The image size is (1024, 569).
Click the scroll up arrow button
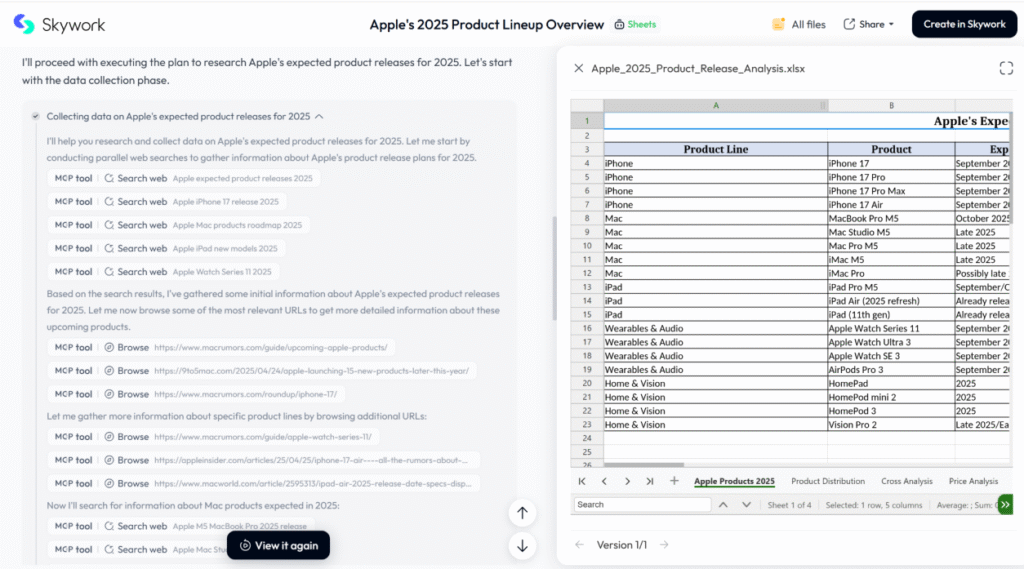tap(522, 513)
